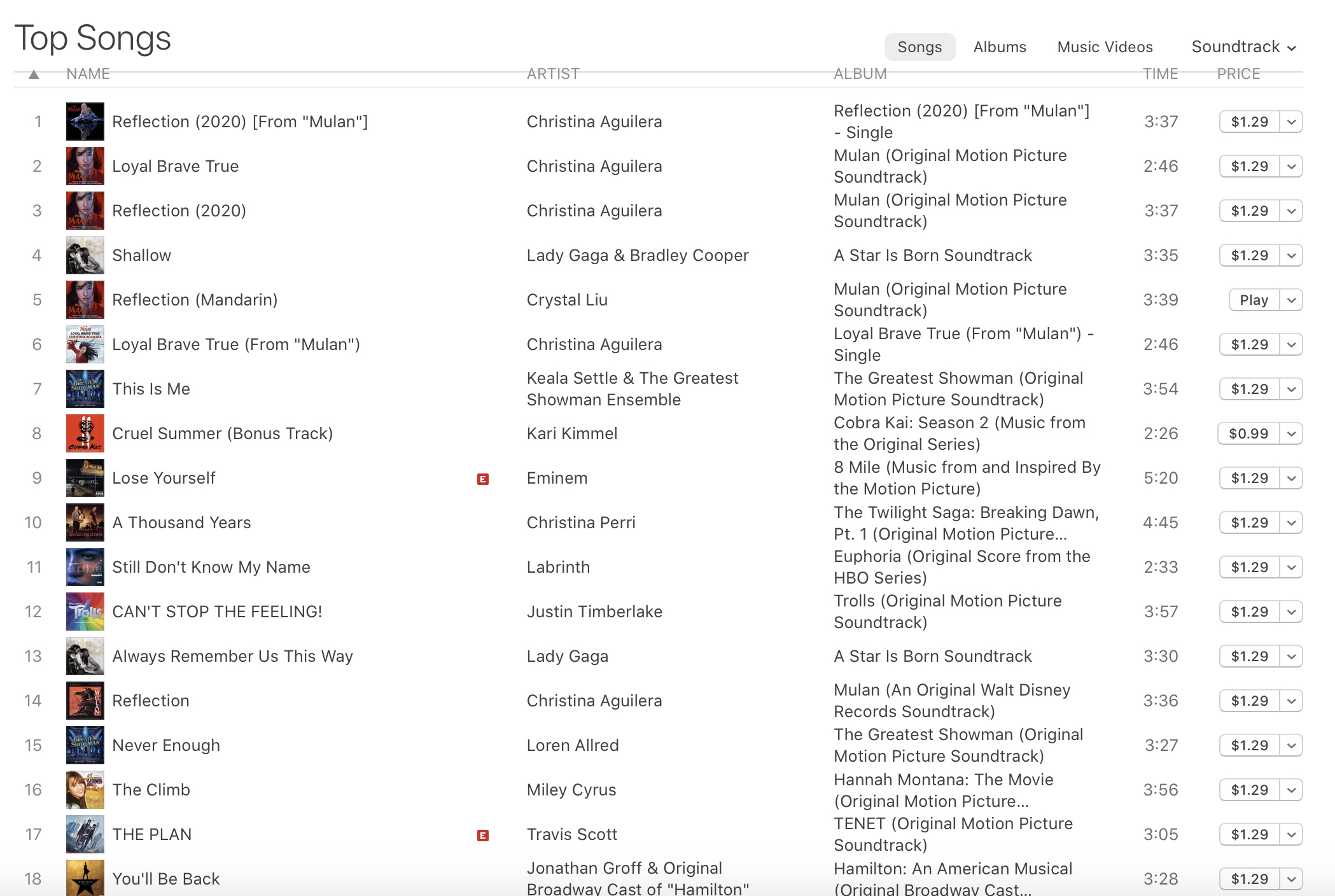The width and height of the screenshot is (1335, 896).
Task: Click the Still Don't Know My Name artwork
Action: click(x=85, y=567)
